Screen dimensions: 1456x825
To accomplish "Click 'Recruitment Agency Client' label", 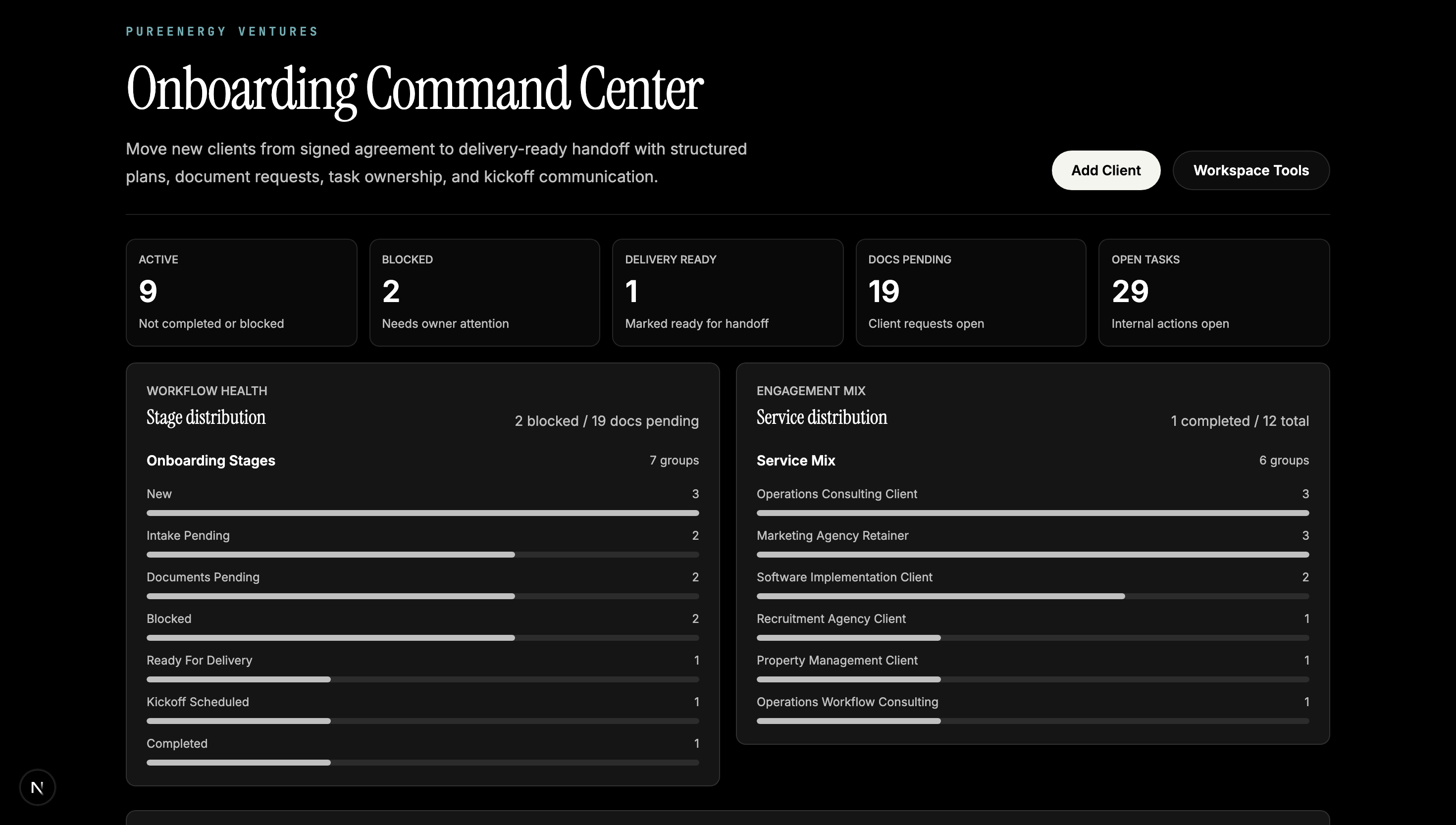I will (x=831, y=619).
